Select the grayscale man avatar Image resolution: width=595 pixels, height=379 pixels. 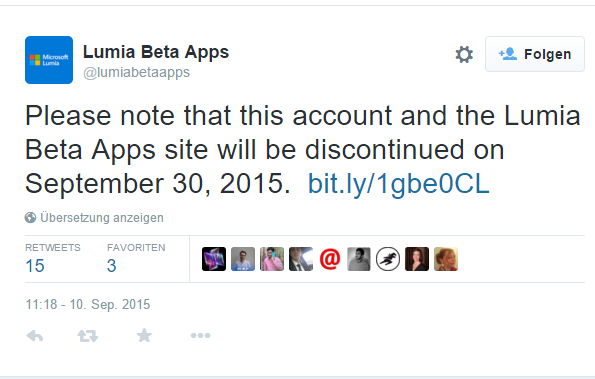click(x=359, y=259)
